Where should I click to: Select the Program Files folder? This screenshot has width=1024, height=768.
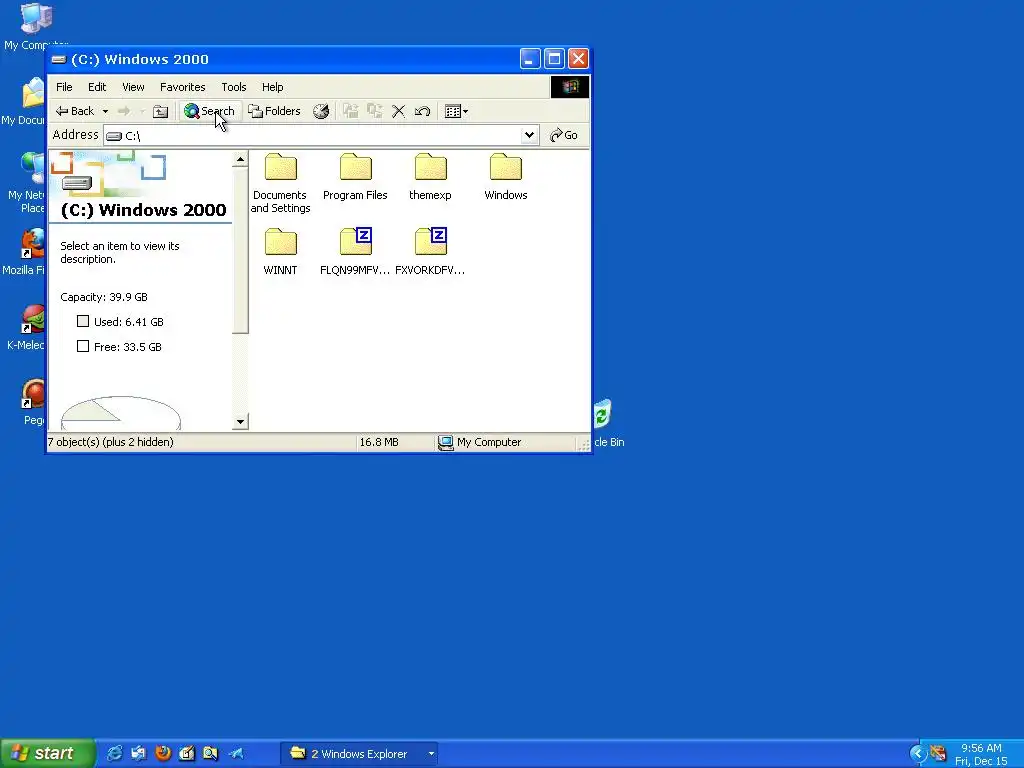pyautogui.click(x=355, y=178)
